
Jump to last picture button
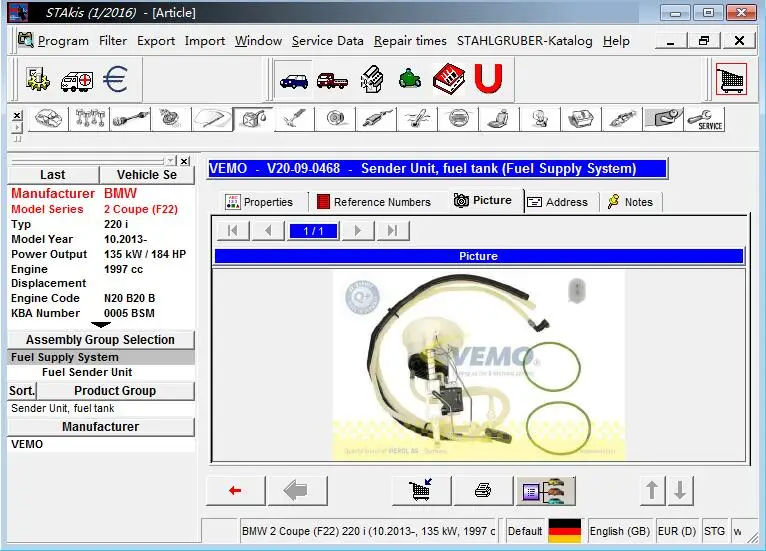(x=392, y=231)
